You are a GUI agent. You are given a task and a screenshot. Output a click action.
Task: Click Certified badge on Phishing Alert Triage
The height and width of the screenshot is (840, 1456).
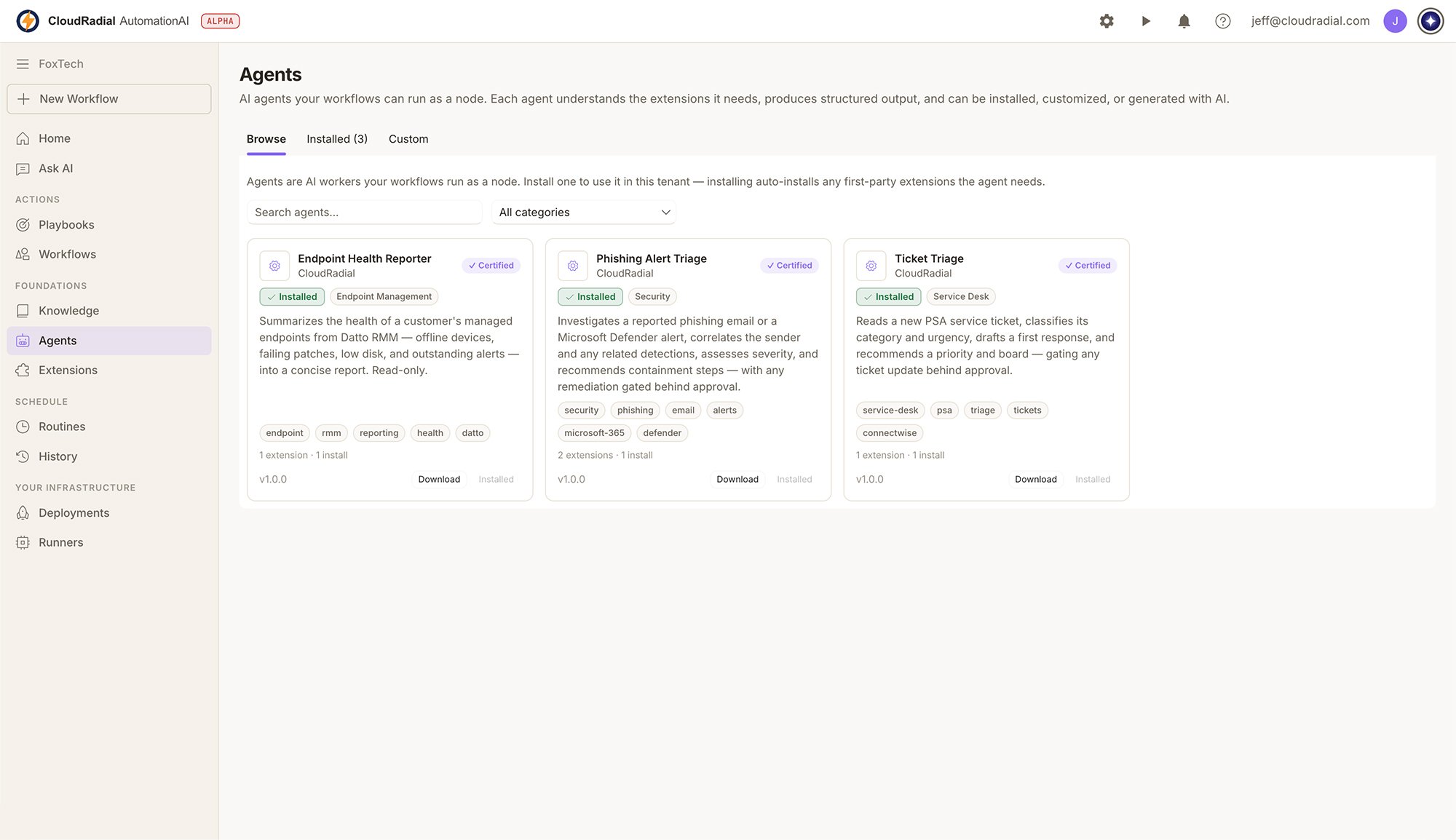(790, 266)
